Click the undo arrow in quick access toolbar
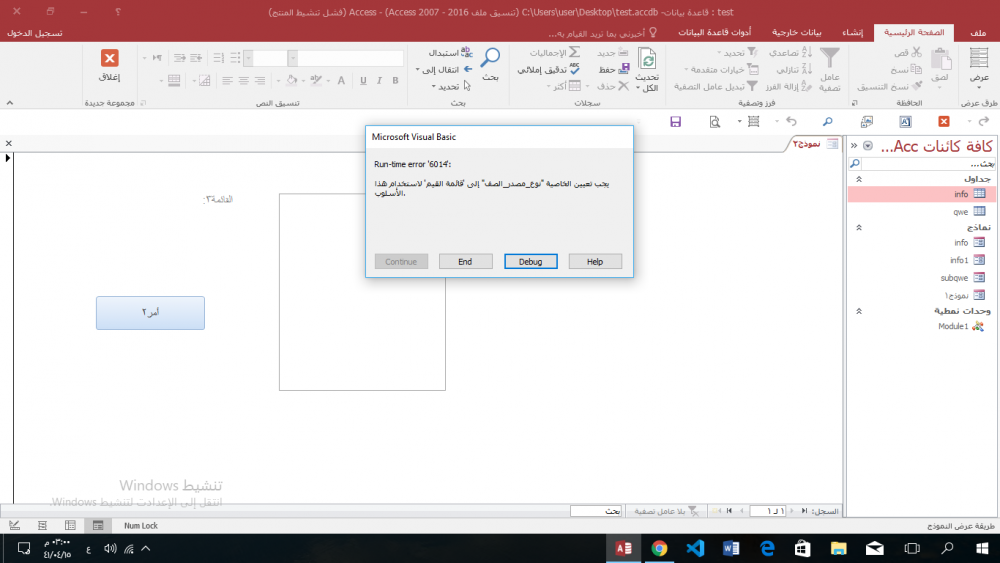Viewport: 1000px width, 563px height. 791,121
